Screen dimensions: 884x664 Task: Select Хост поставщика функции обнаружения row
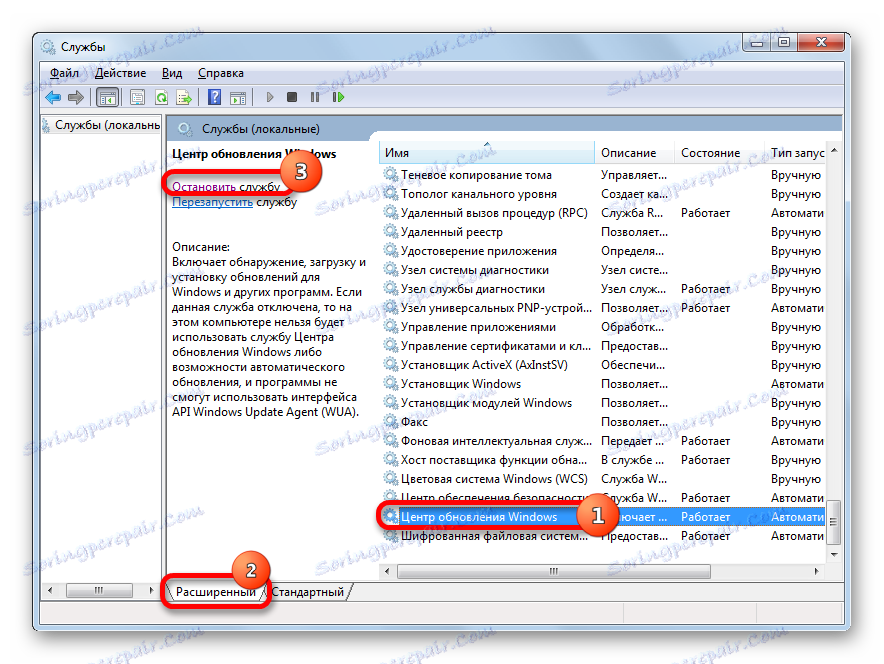click(603, 459)
